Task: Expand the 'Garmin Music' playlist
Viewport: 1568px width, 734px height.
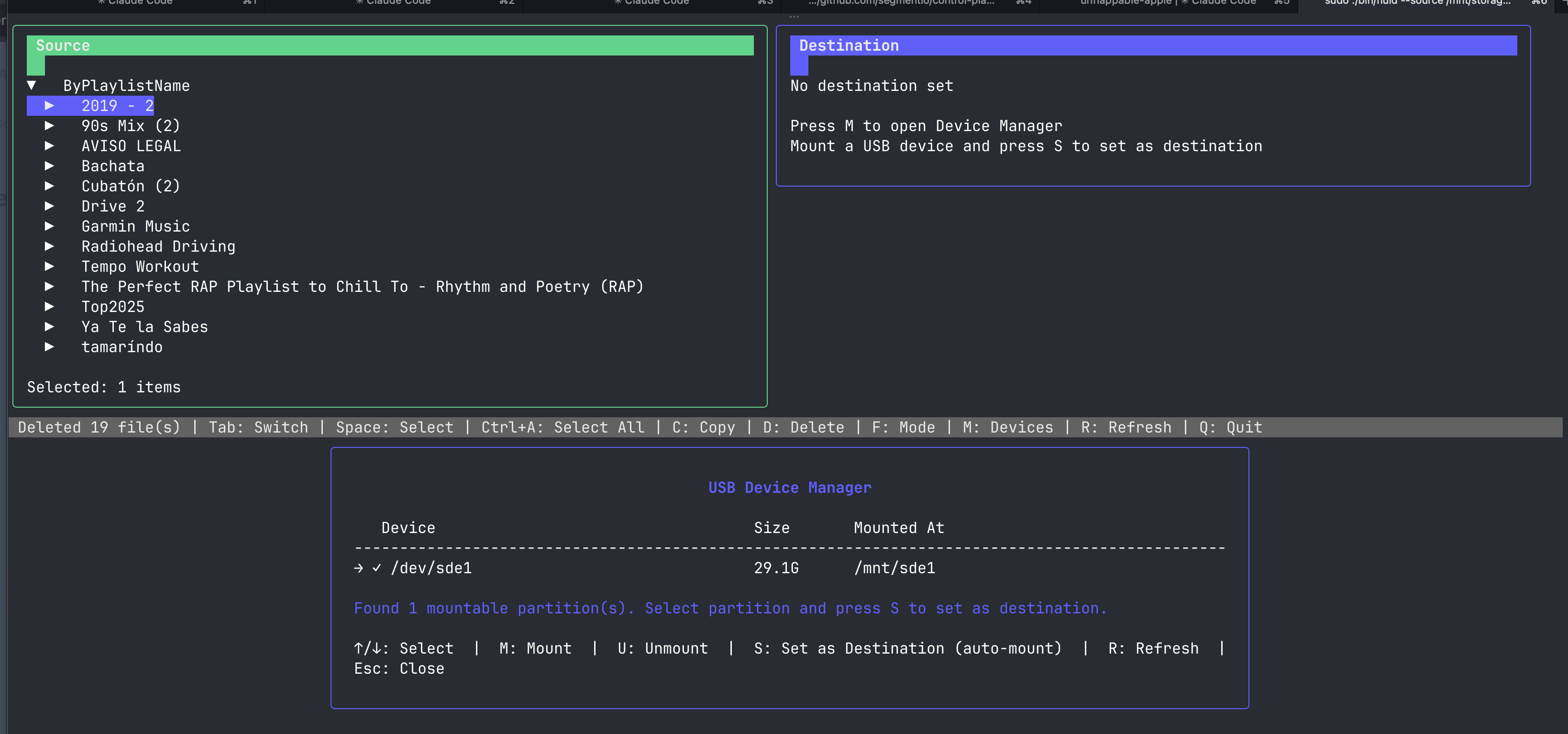Action: point(50,226)
